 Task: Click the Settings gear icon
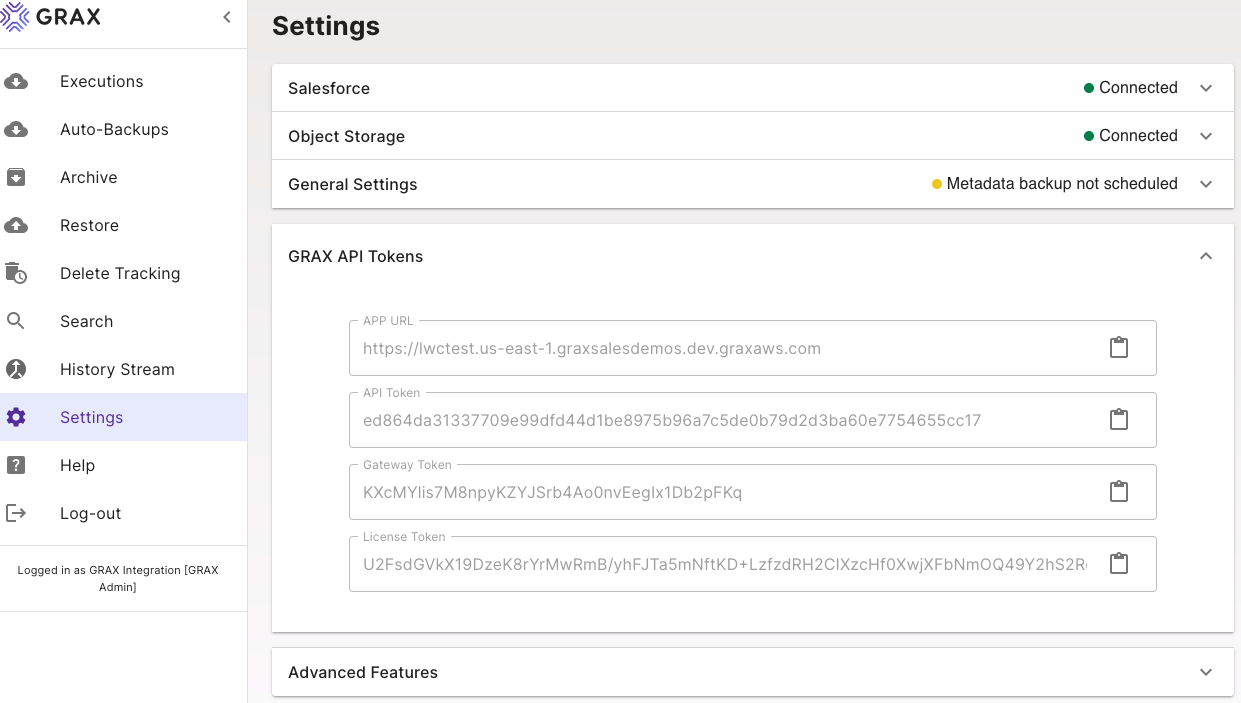16,417
